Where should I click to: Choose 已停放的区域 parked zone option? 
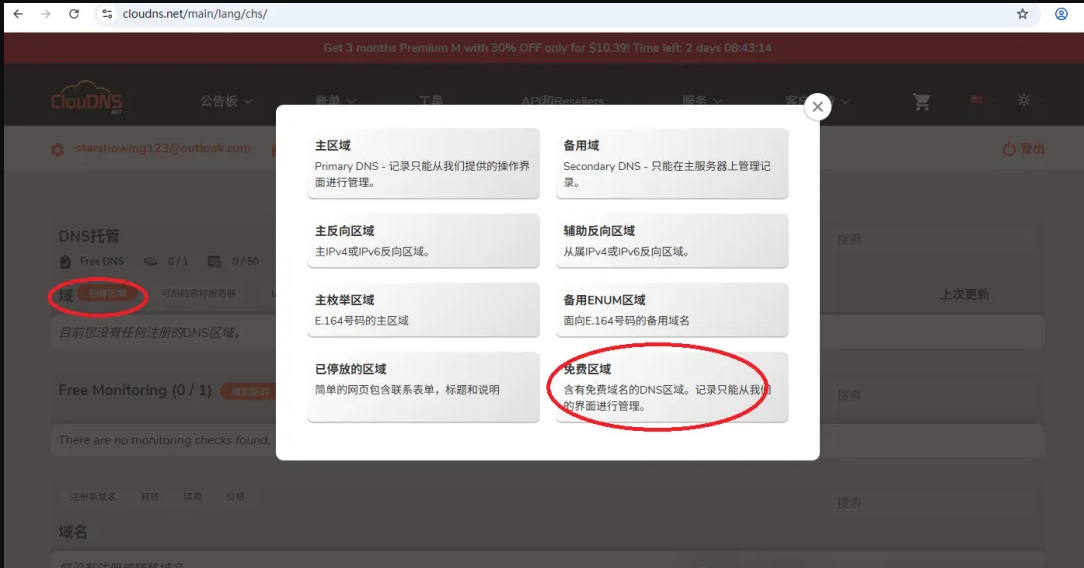[423, 387]
